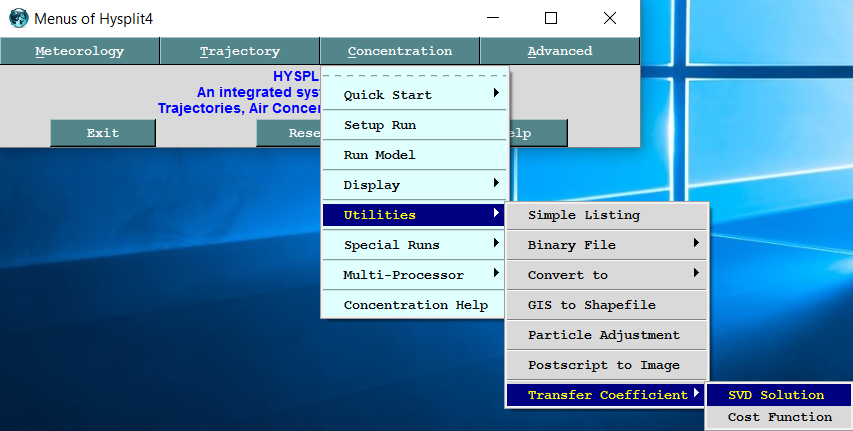
Task: Choose Simple Listing utility
Action: coord(607,215)
